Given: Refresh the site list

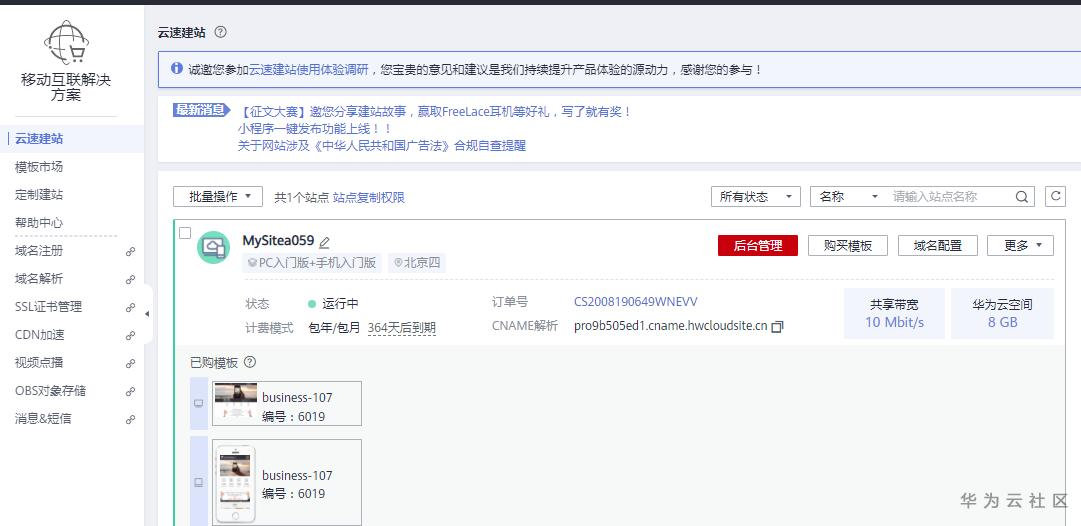Looking at the screenshot, I should [x=1055, y=196].
